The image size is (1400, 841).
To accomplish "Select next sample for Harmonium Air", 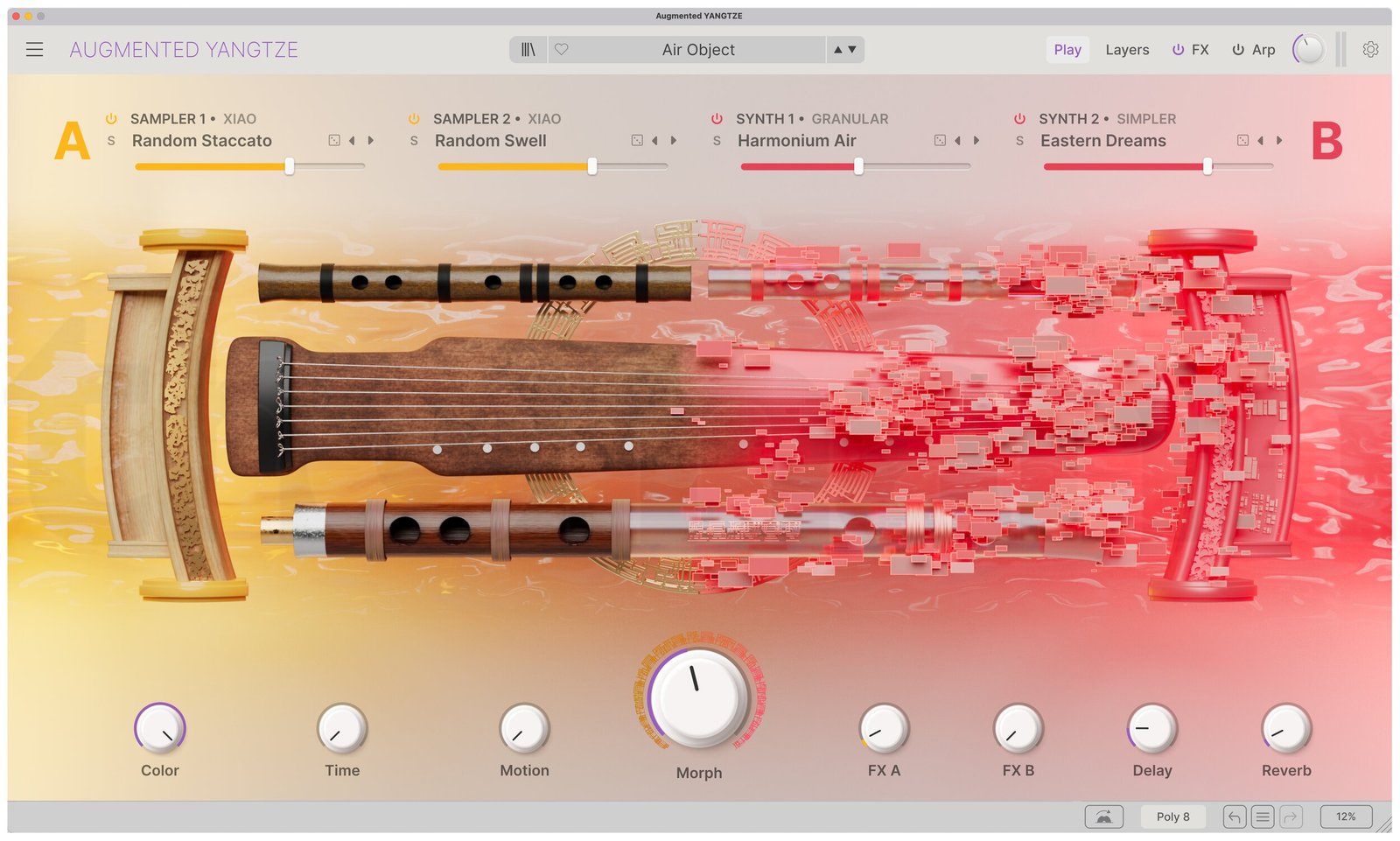I will [x=976, y=140].
